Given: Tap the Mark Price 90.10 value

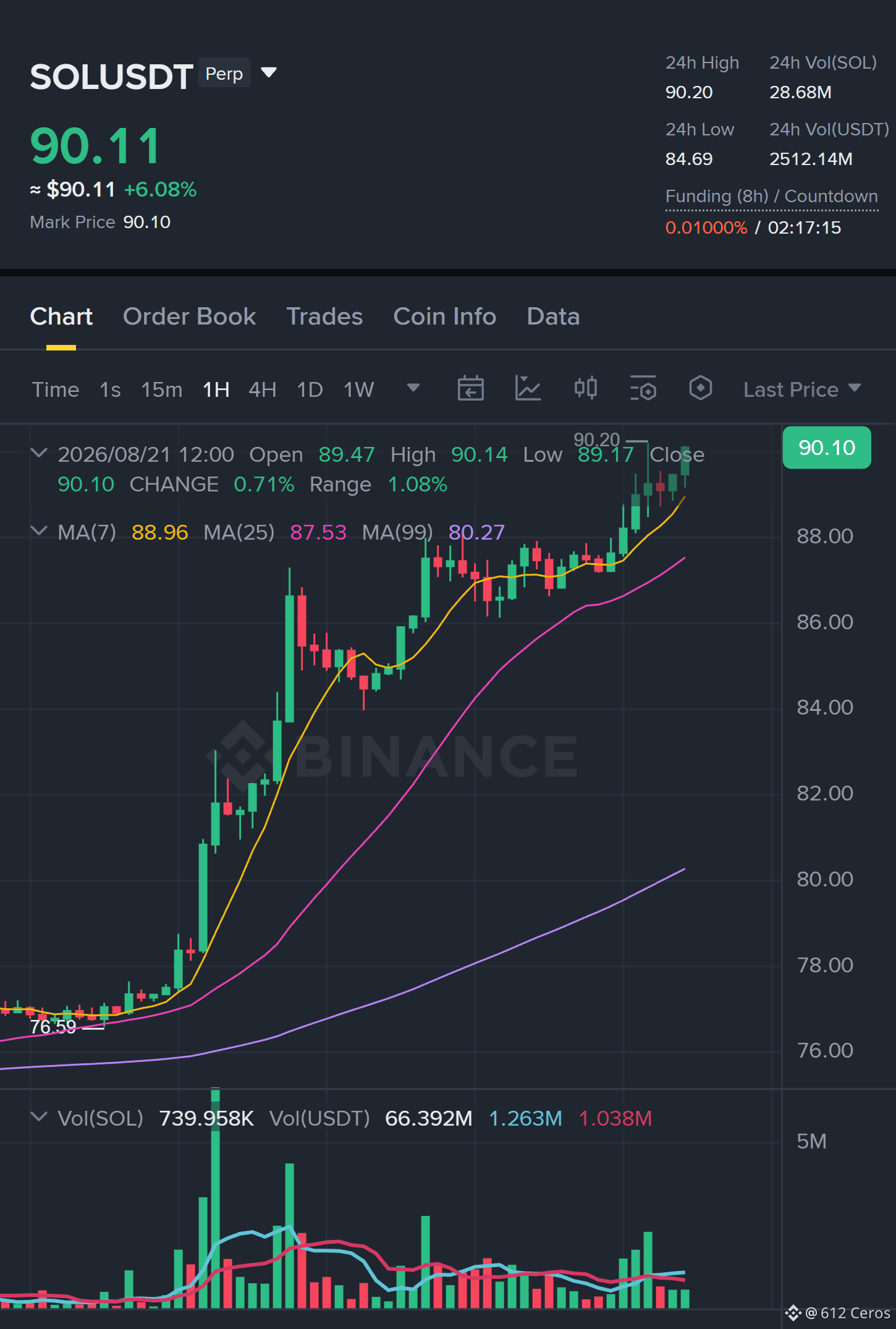Looking at the screenshot, I should click(147, 223).
